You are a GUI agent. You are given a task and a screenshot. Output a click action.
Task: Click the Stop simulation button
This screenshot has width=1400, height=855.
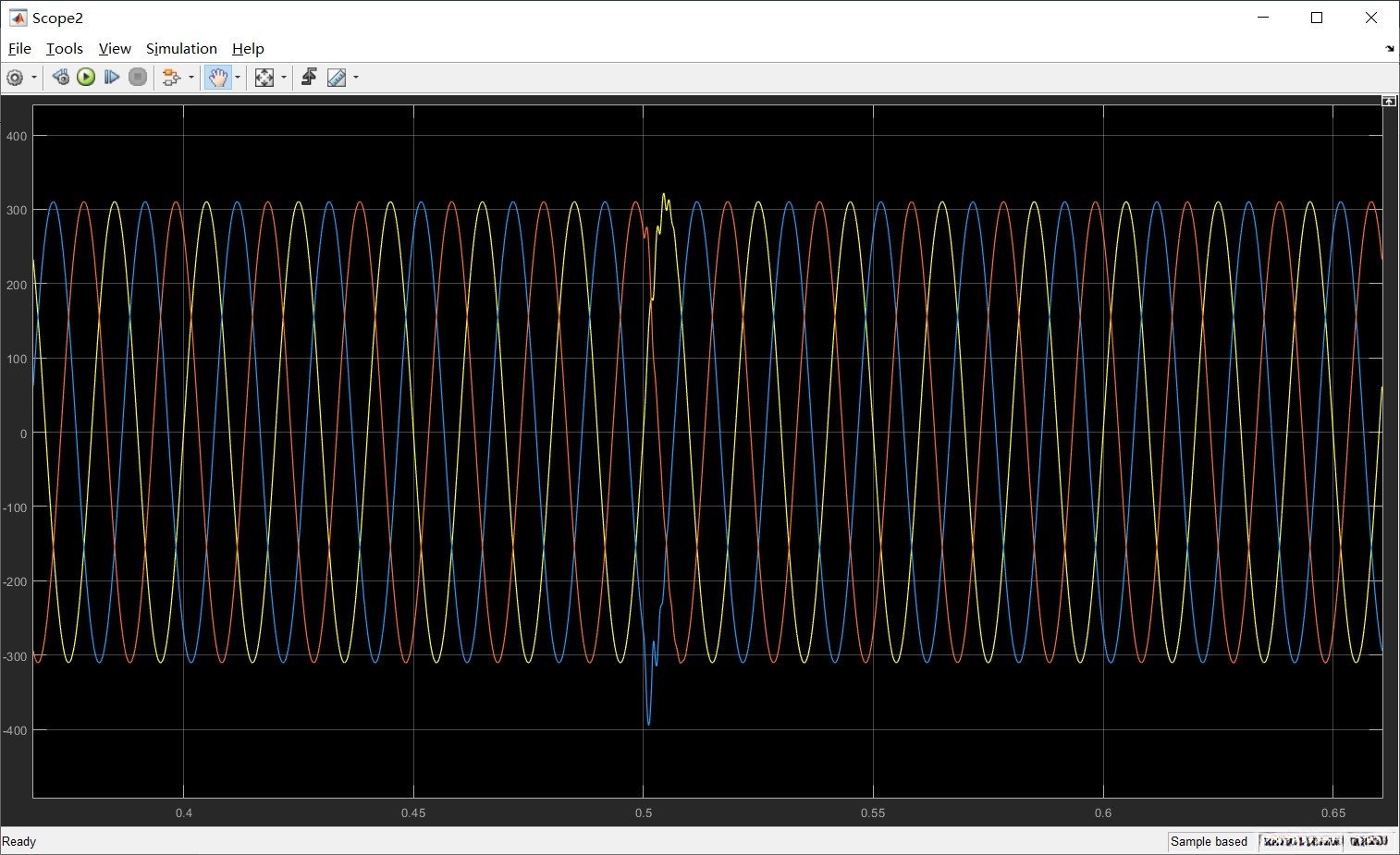tap(138, 78)
